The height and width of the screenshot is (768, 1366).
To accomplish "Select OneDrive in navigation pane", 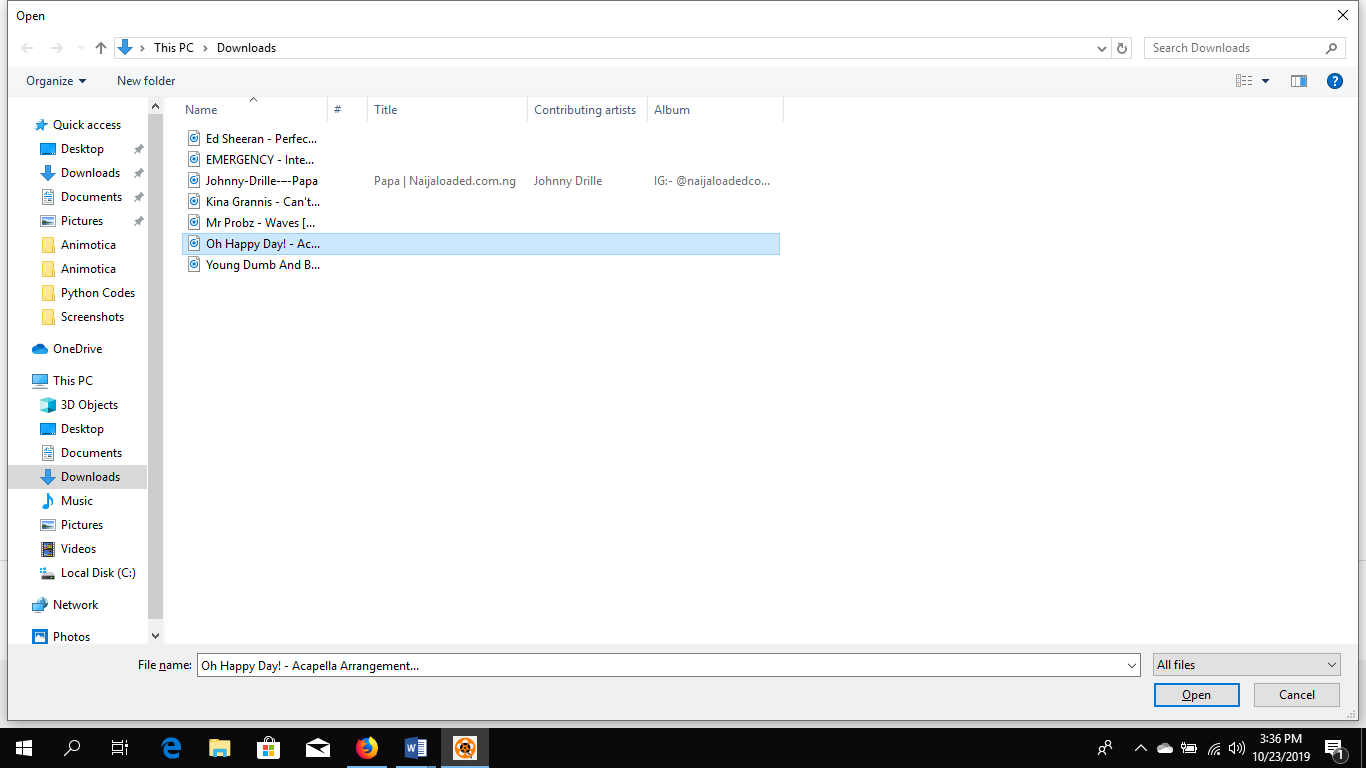I will [77, 349].
